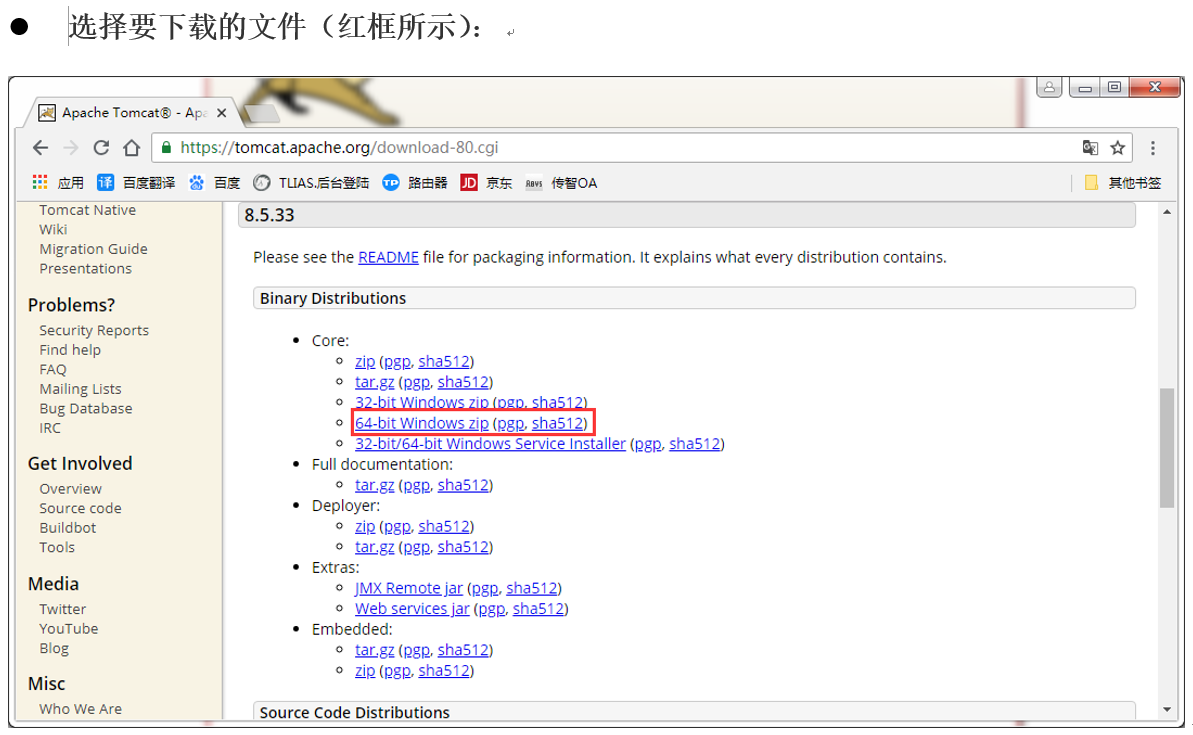Select the Apache Tomcat browser tab
Viewport: 1193px width, 735px height.
tap(133, 113)
